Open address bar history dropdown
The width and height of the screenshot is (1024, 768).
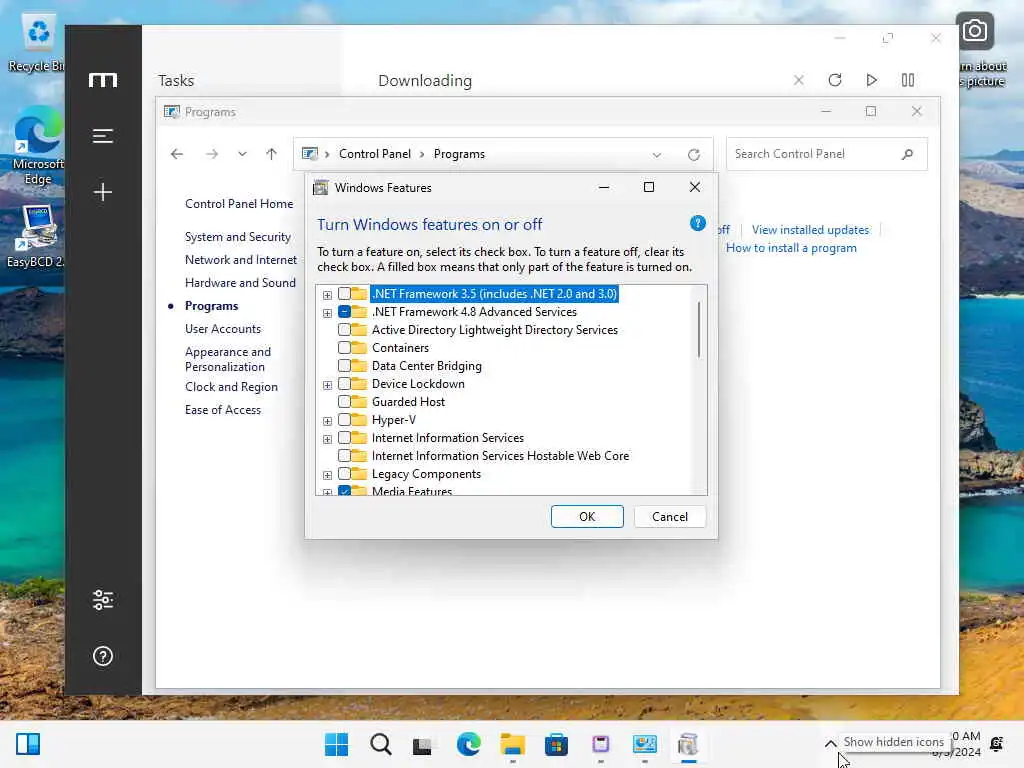pos(656,155)
